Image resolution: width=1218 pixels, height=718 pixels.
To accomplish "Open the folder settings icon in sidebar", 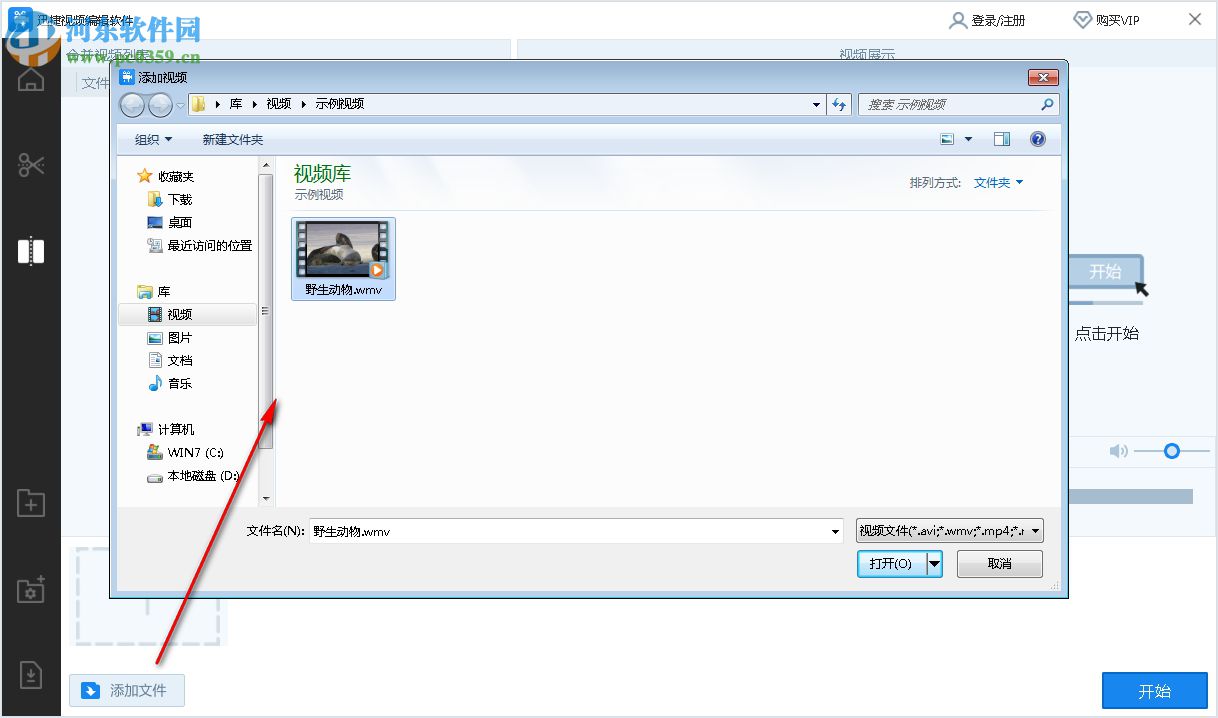I will (31, 590).
